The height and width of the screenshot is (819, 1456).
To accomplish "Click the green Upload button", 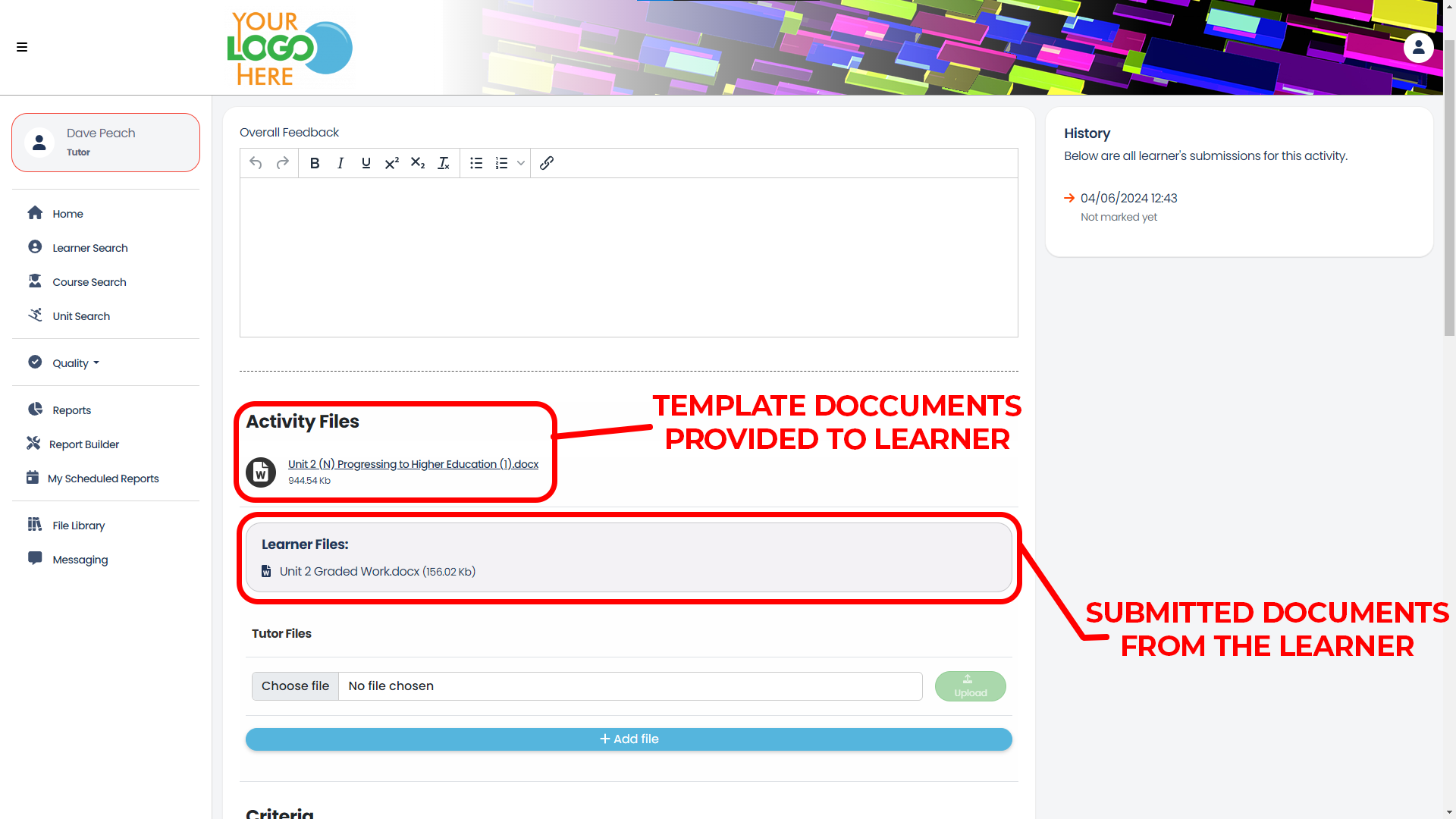I will point(970,686).
